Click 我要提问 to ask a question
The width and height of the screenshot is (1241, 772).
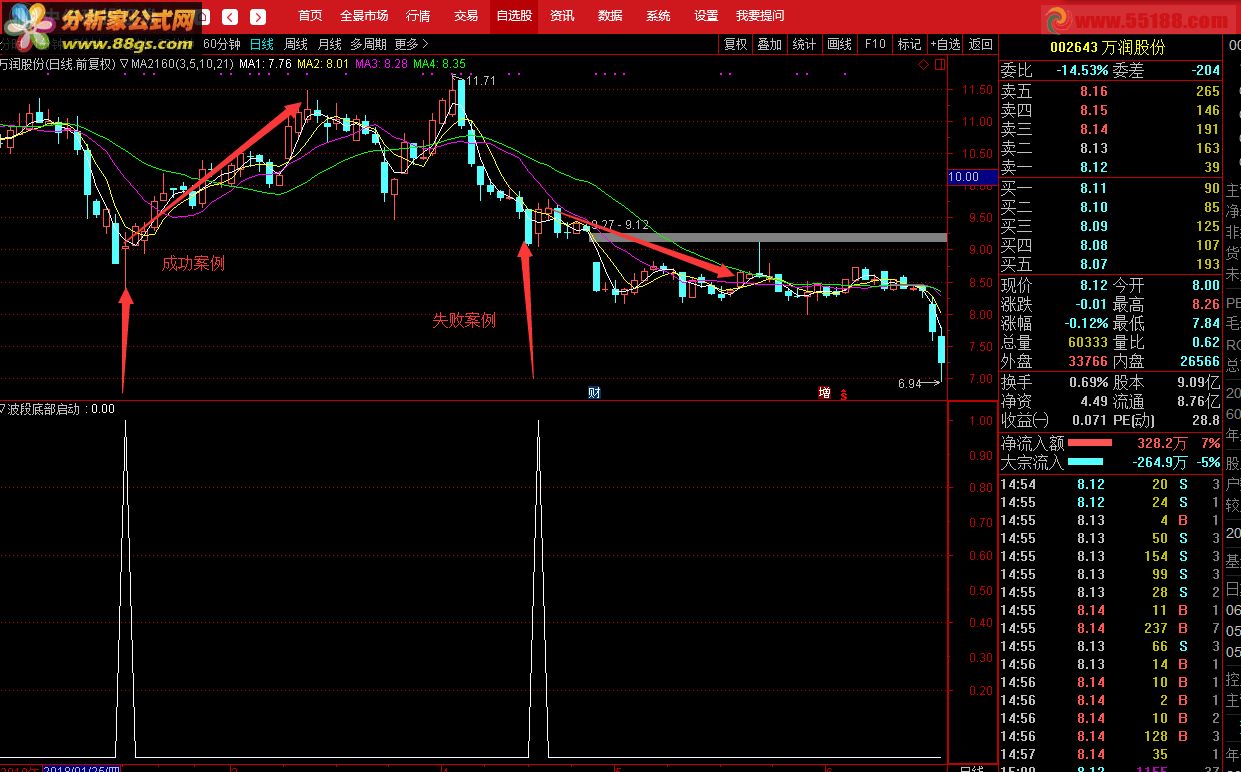pyautogui.click(x=760, y=16)
